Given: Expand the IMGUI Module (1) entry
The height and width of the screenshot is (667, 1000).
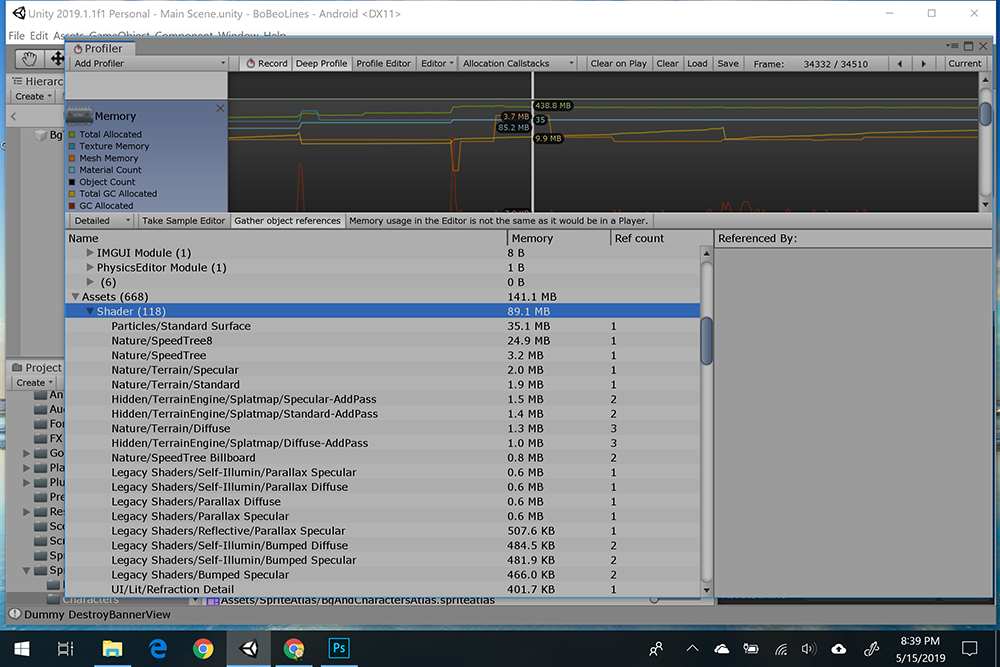Looking at the screenshot, I should coord(91,253).
